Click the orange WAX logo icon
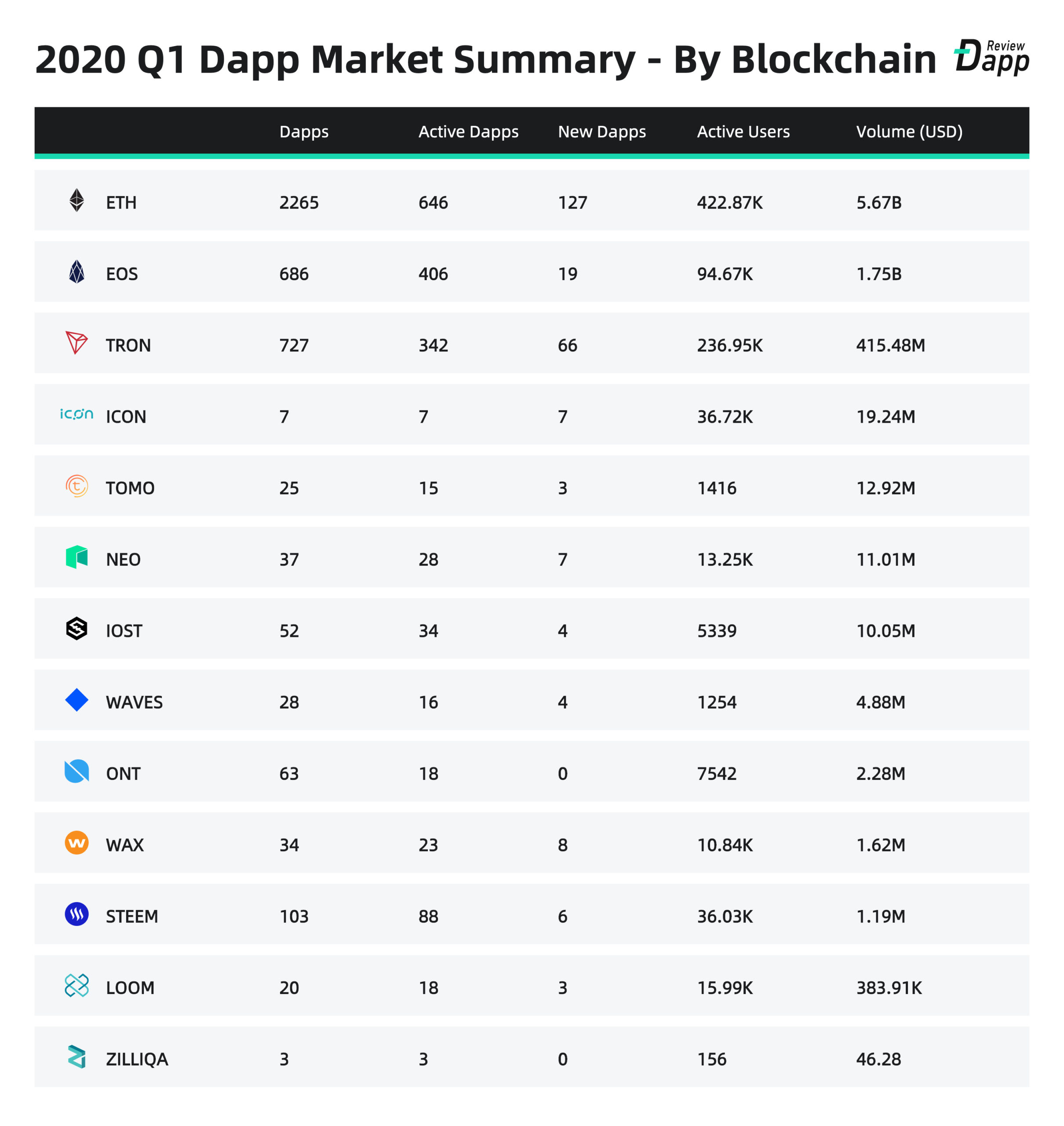1064x1126 pixels. pyautogui.click(x=77, y=843)
